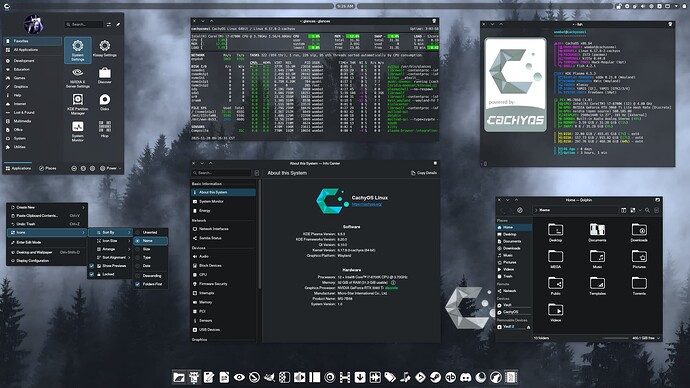The height and width of the screenshot is (388, 690).
Task: Expand the Create New submenu
Action: (47, 207)
